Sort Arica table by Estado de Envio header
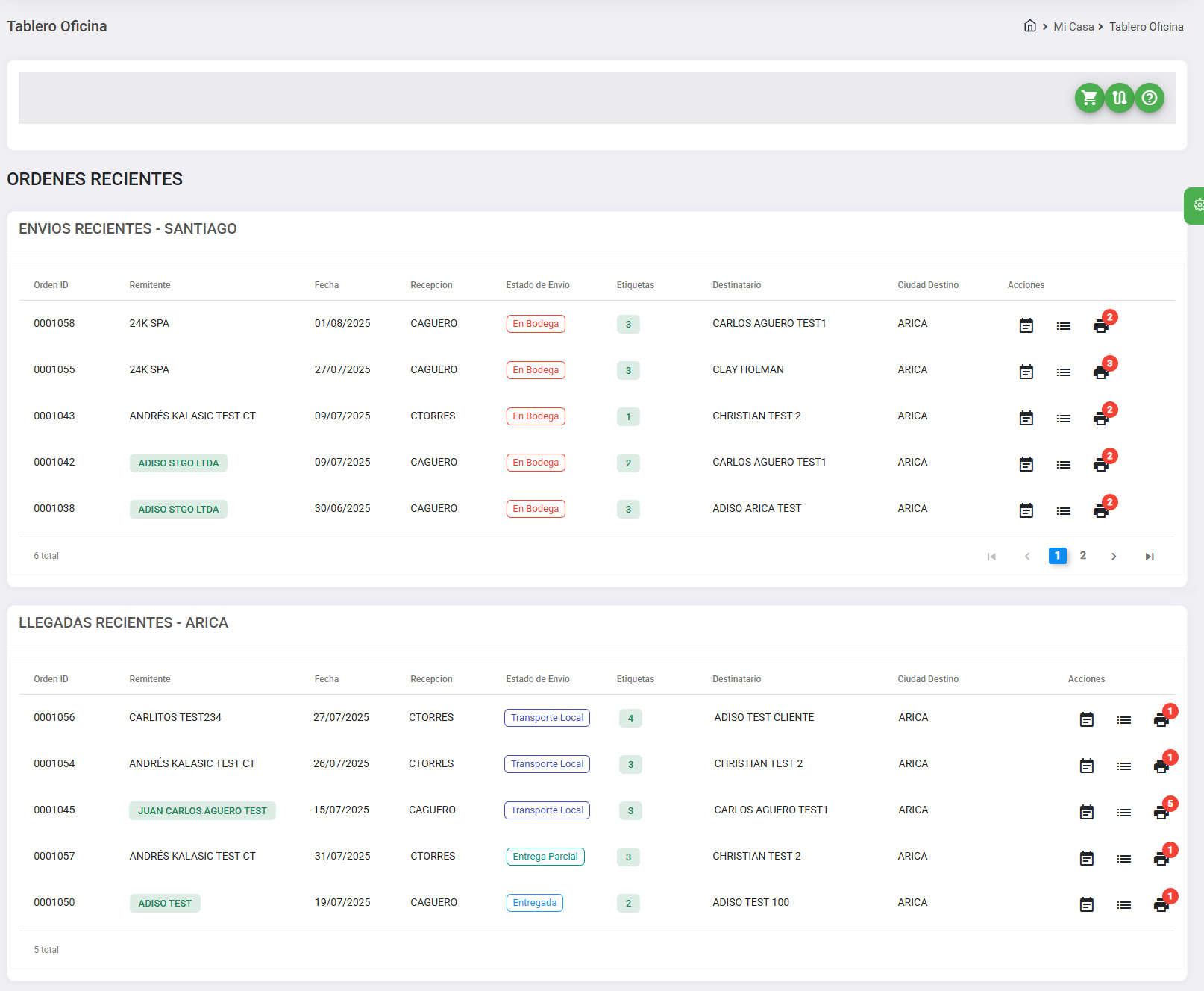This screenshot has height=991, width=1204. tap(537, 679)
